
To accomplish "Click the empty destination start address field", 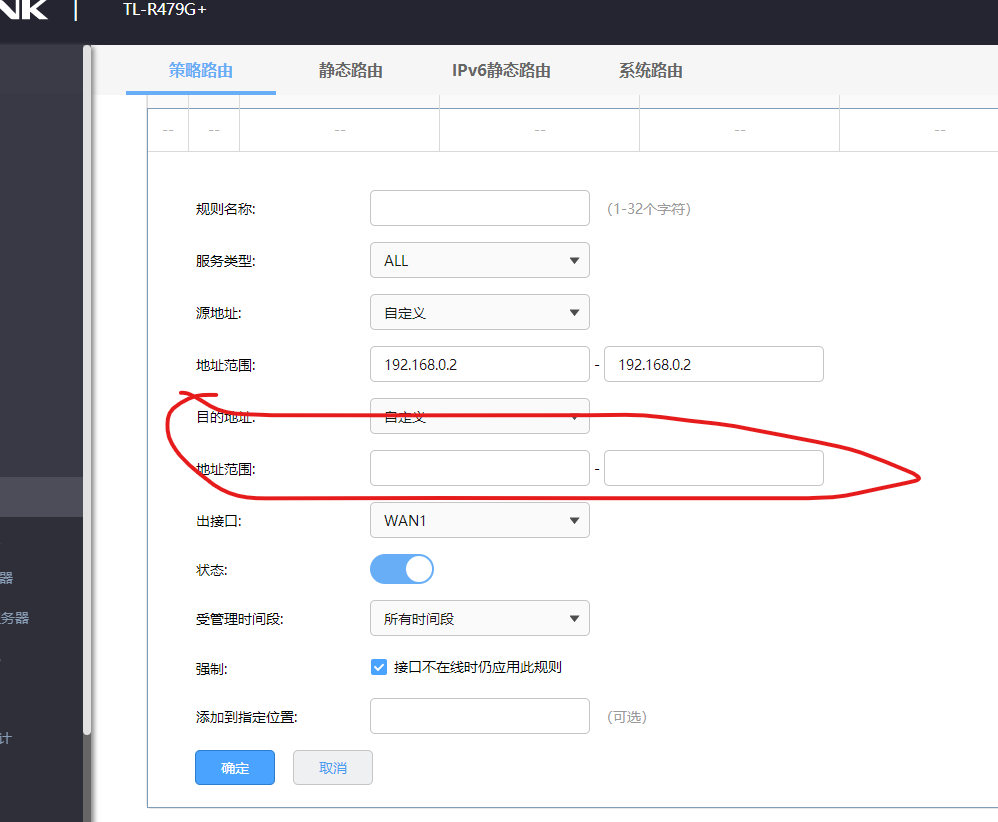I will pyautogui.click(x=479, y=467).
